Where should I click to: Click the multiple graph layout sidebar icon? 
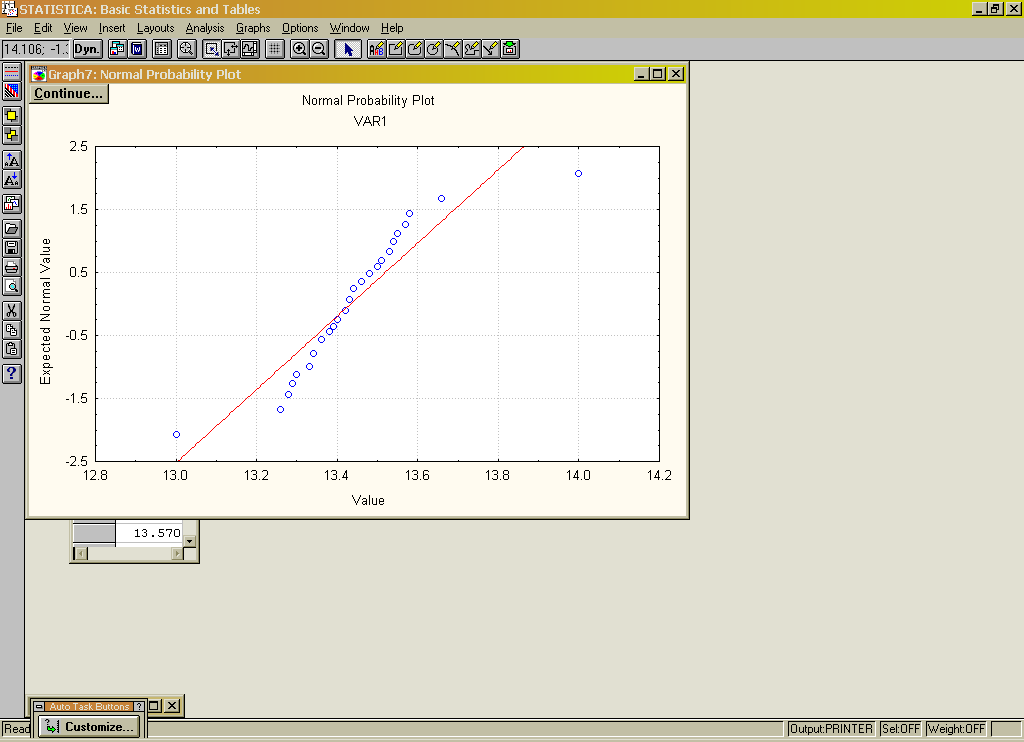12,204
